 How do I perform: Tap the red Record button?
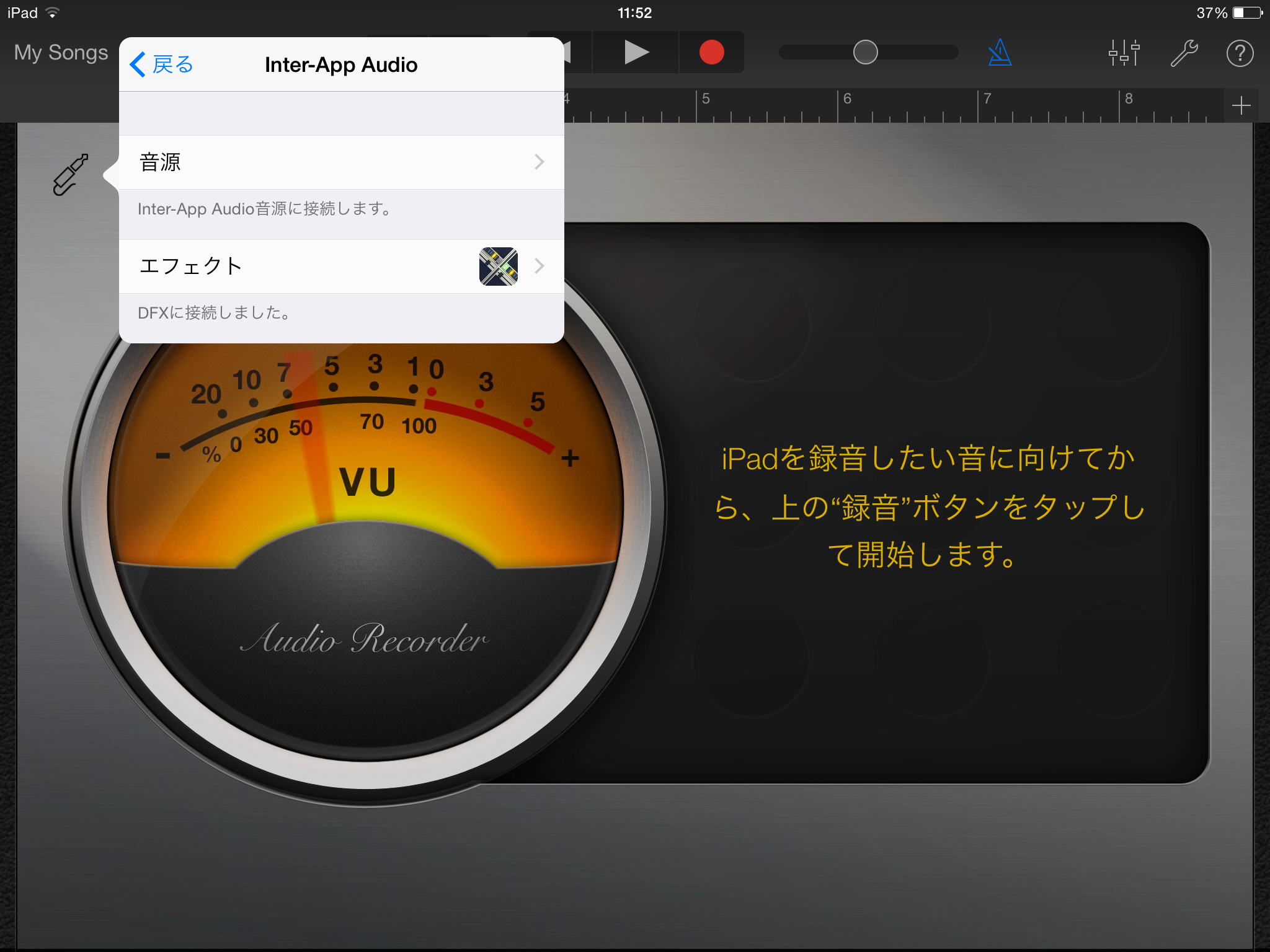tap(711, 52)
